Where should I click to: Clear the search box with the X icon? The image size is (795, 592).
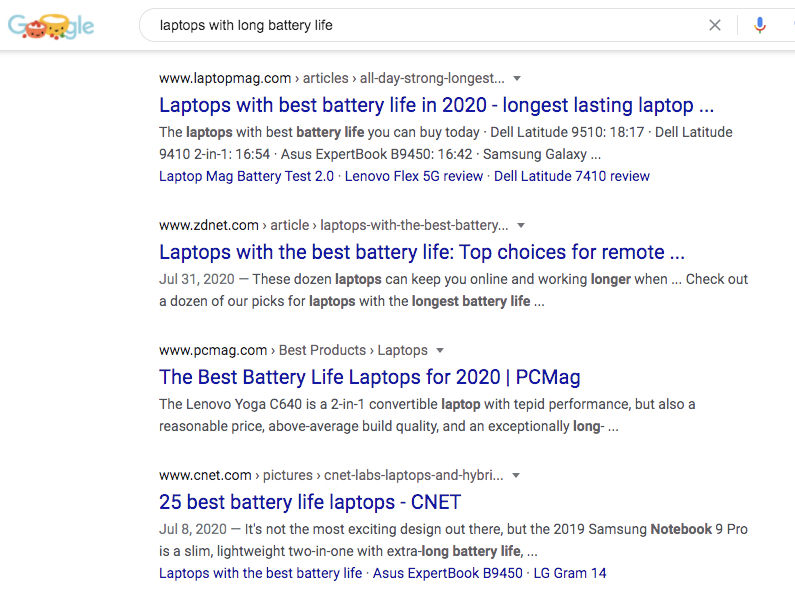[714, 25]
